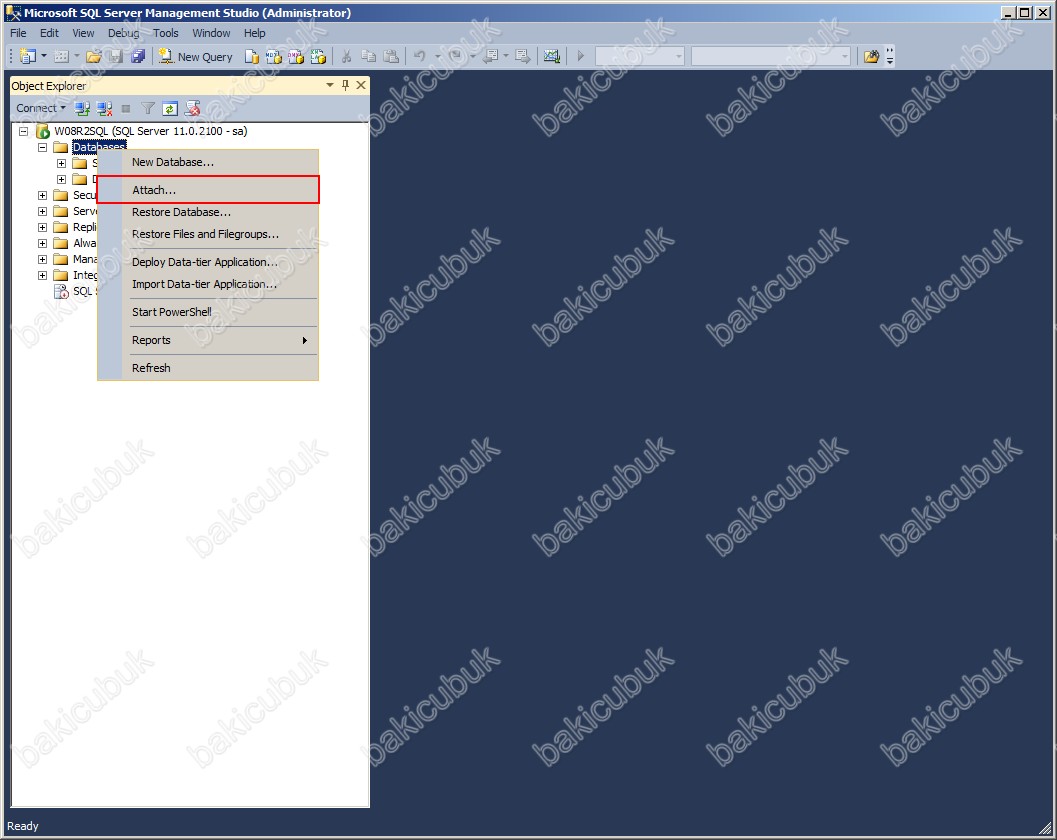The height and width of the screenshot is (840, 1057).
Task: Choose Attach... from context menu
Action: coord(208,190)
